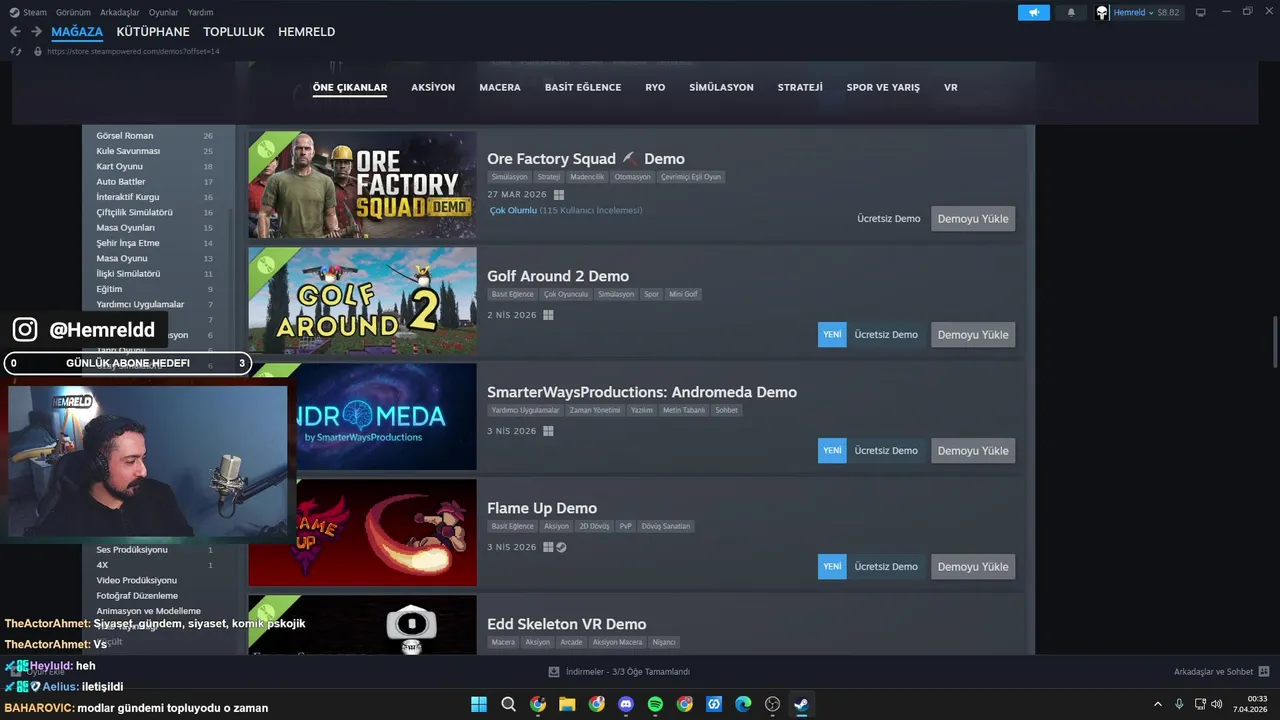This screenshot has height=720, width=1280.
Task: Select the VR tab
Action: [x=951, y=88]
